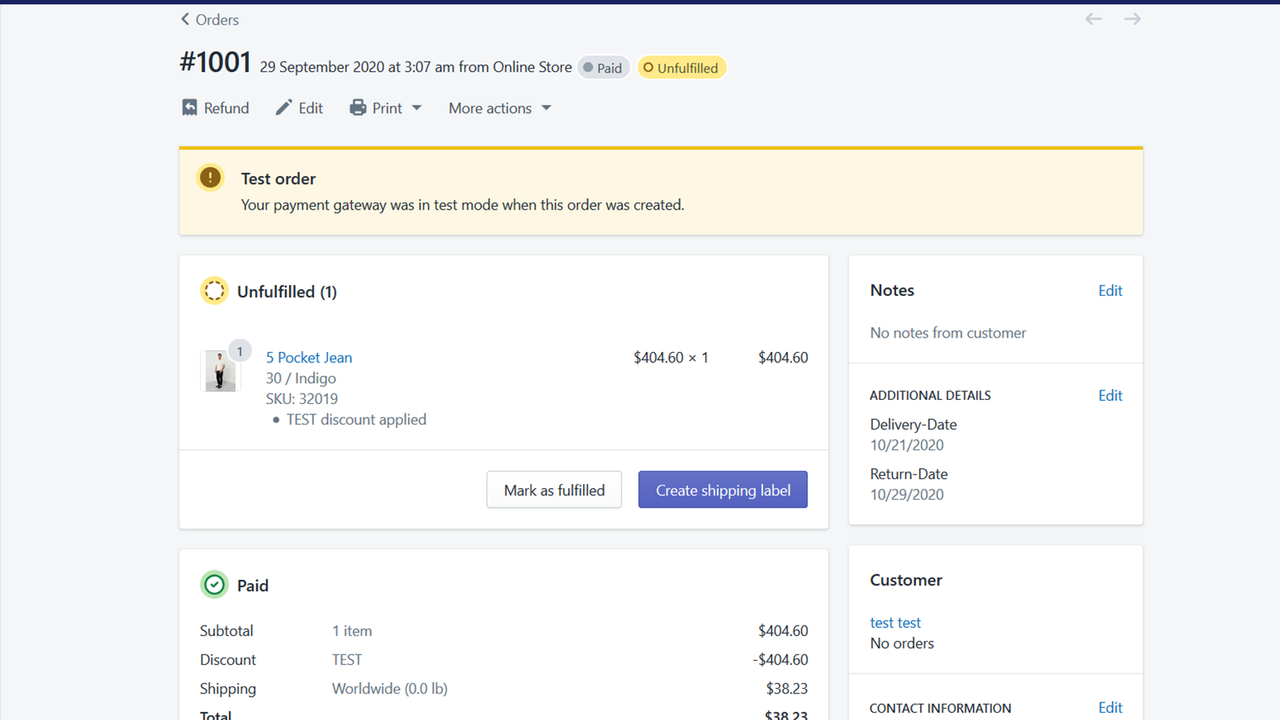The height and width of the screenshot is (720, 1280).
Task: Open the Unfulfilled status badge
Action: coord(681,67)
